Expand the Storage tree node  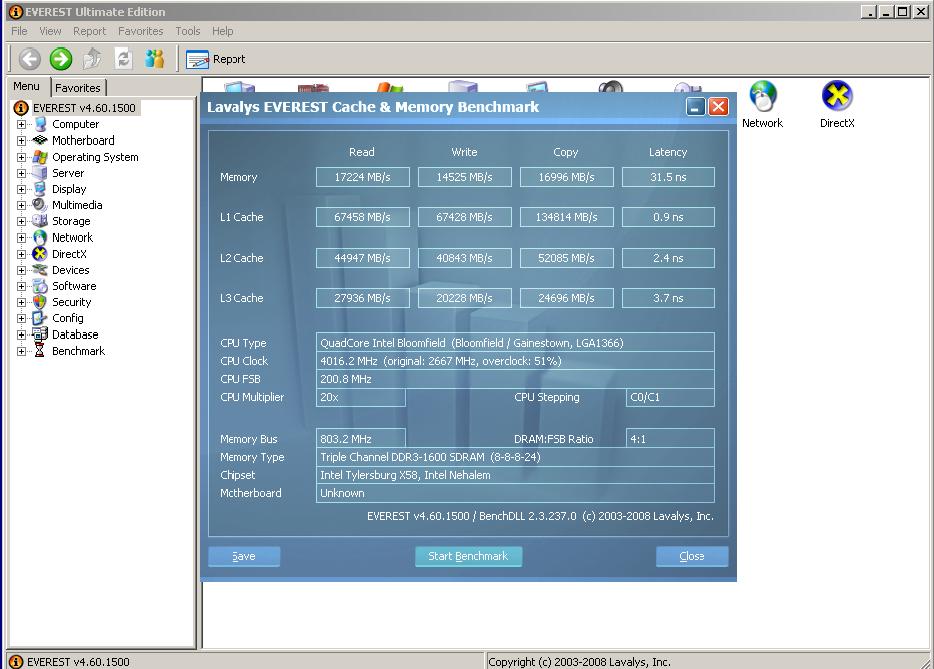pos(21,222)
